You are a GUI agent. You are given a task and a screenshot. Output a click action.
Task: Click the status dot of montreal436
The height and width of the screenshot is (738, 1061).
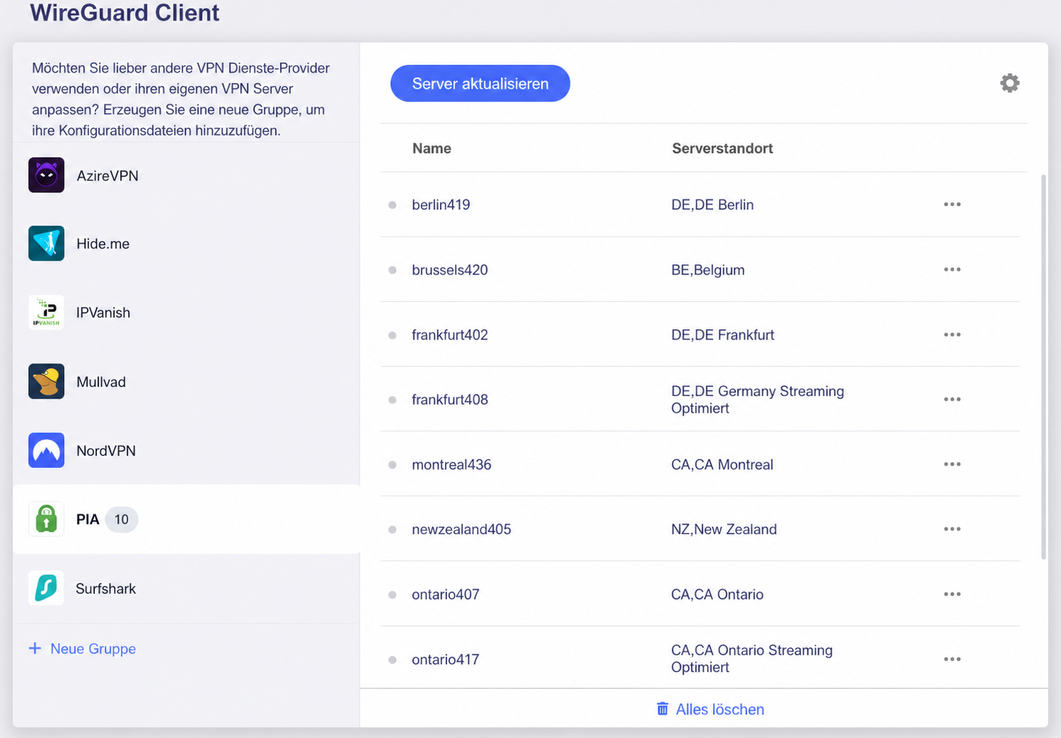(392, 465)
